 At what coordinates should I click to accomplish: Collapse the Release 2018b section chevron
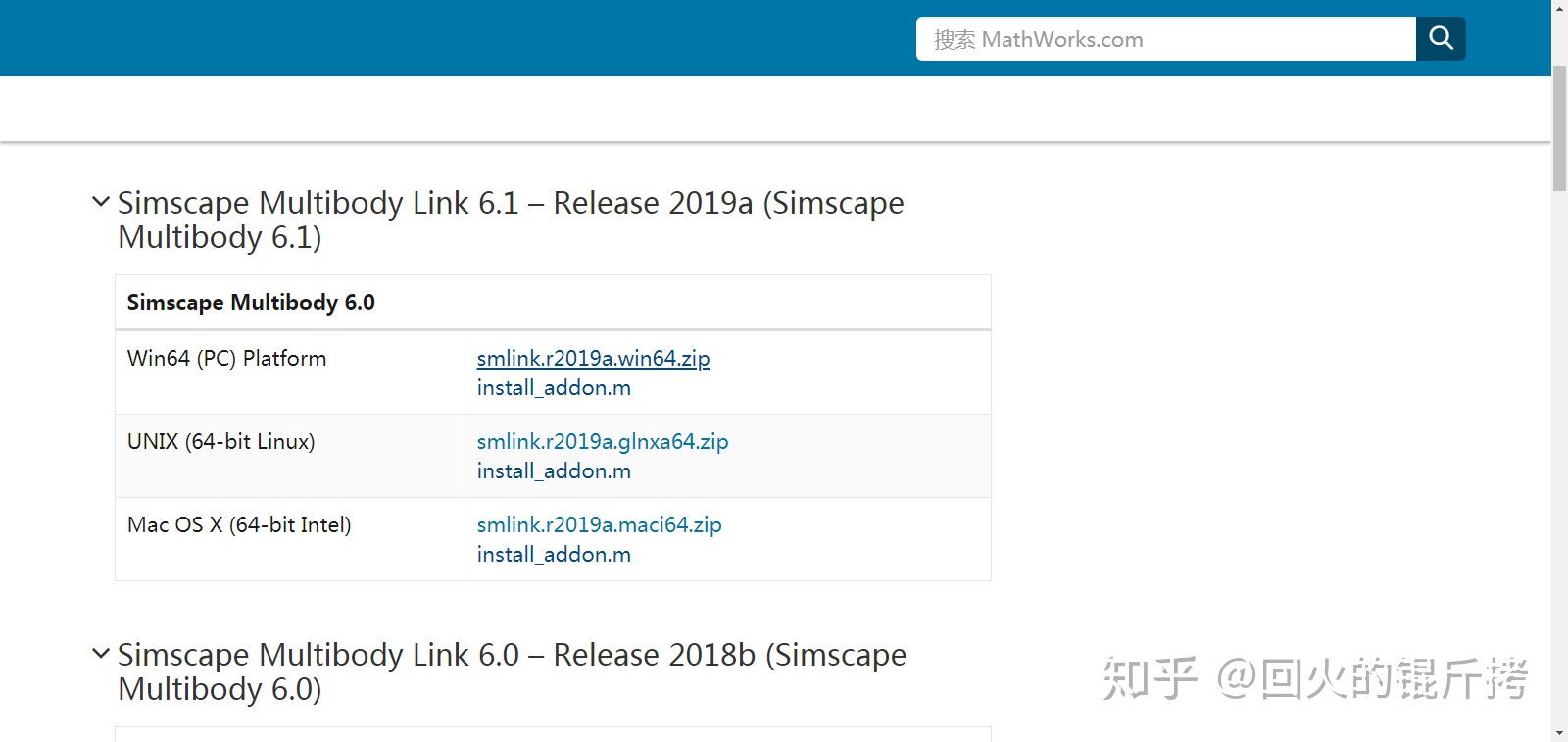[x=100, y=654]
